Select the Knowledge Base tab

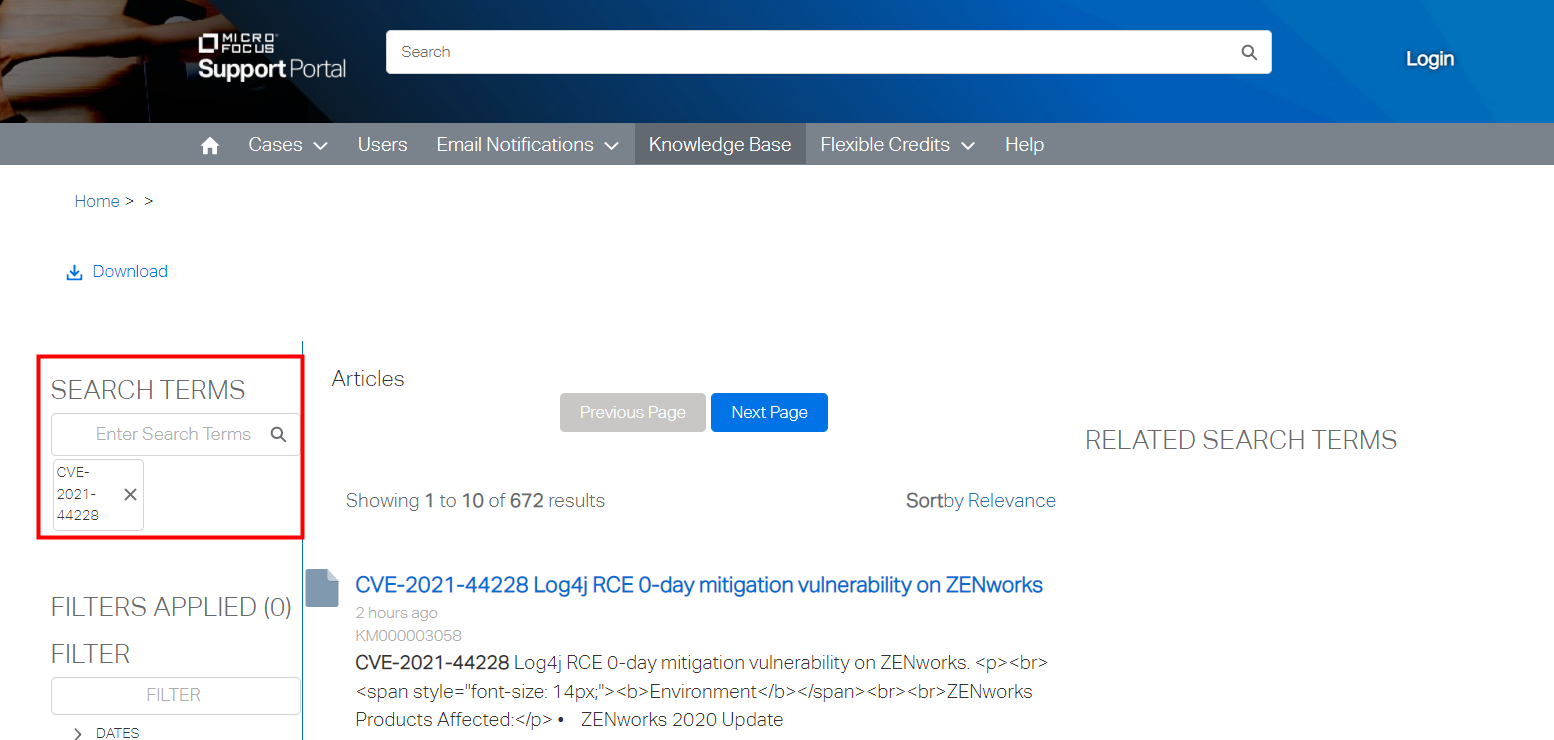(x=720, y=145)
